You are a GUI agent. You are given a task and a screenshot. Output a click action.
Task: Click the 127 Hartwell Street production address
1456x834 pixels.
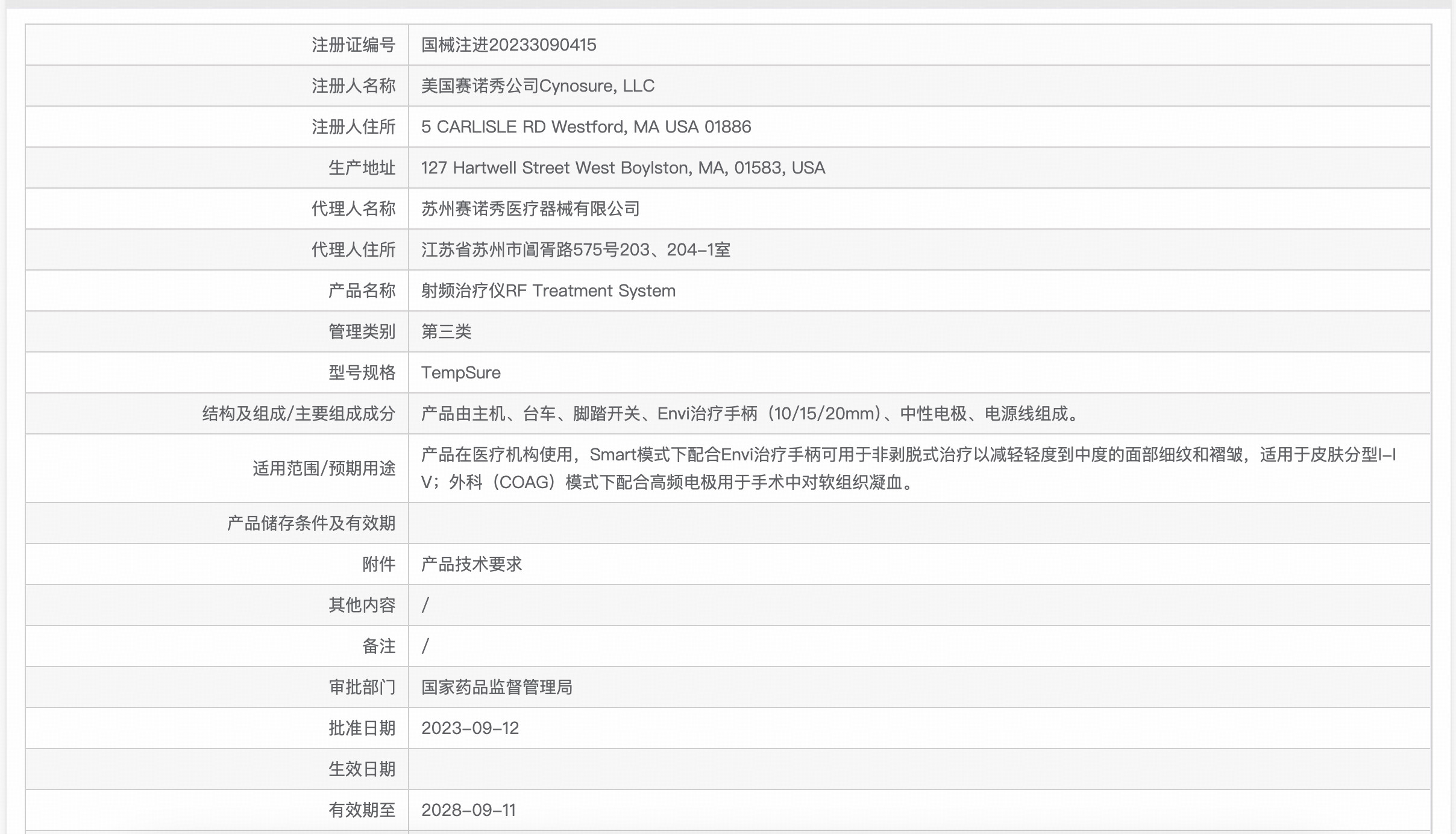coord(623,168)
